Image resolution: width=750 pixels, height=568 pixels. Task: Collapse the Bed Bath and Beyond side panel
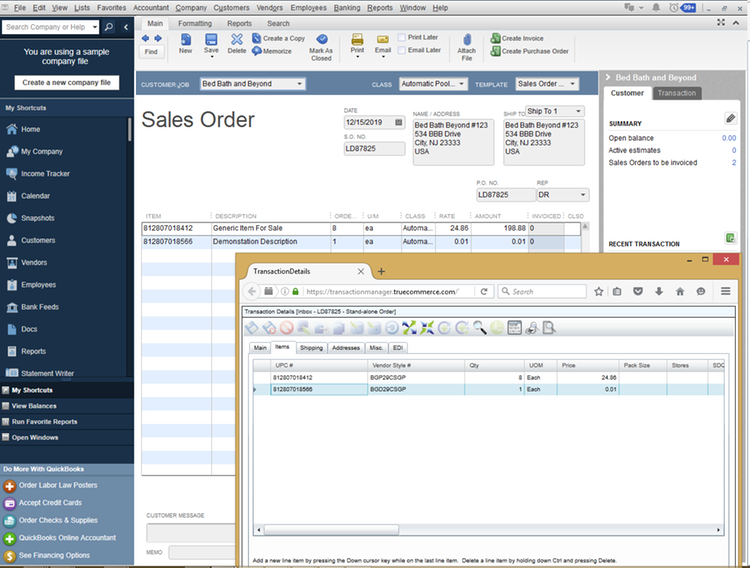607,77
